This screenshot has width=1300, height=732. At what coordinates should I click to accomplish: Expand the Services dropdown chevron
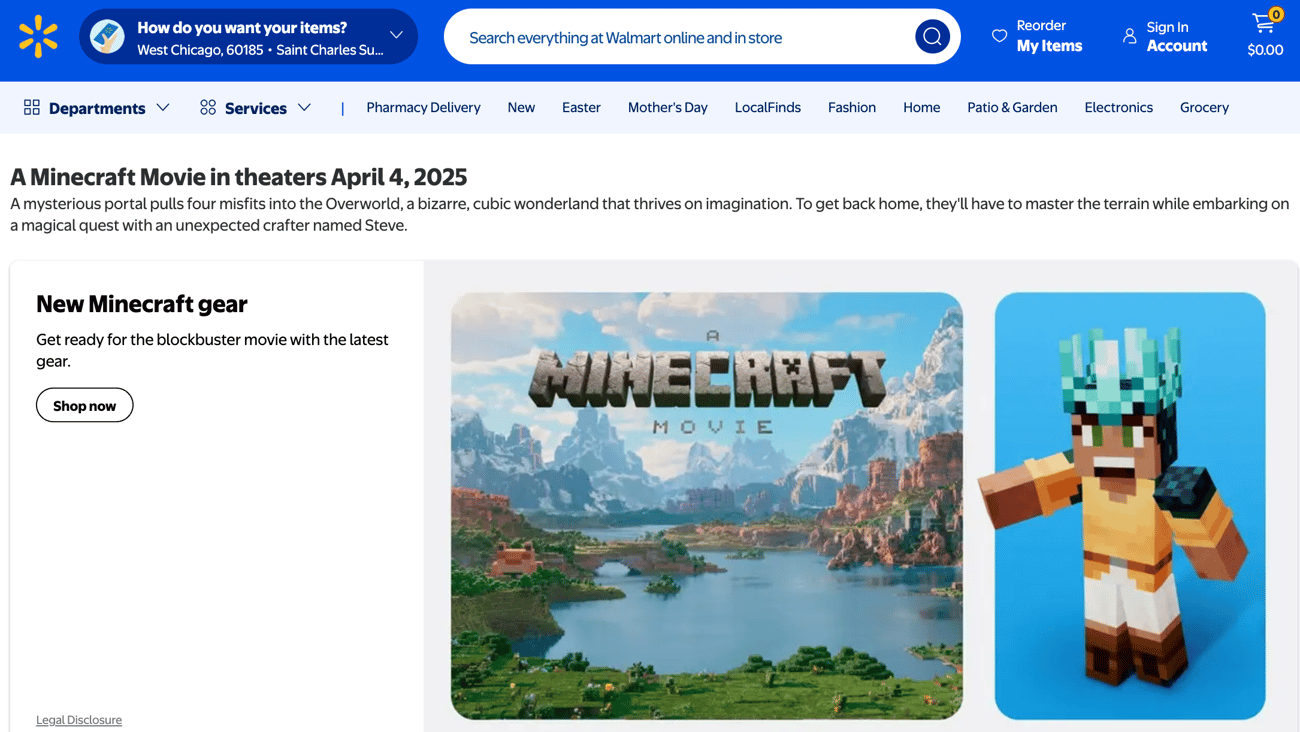click(x=305, y=107)
